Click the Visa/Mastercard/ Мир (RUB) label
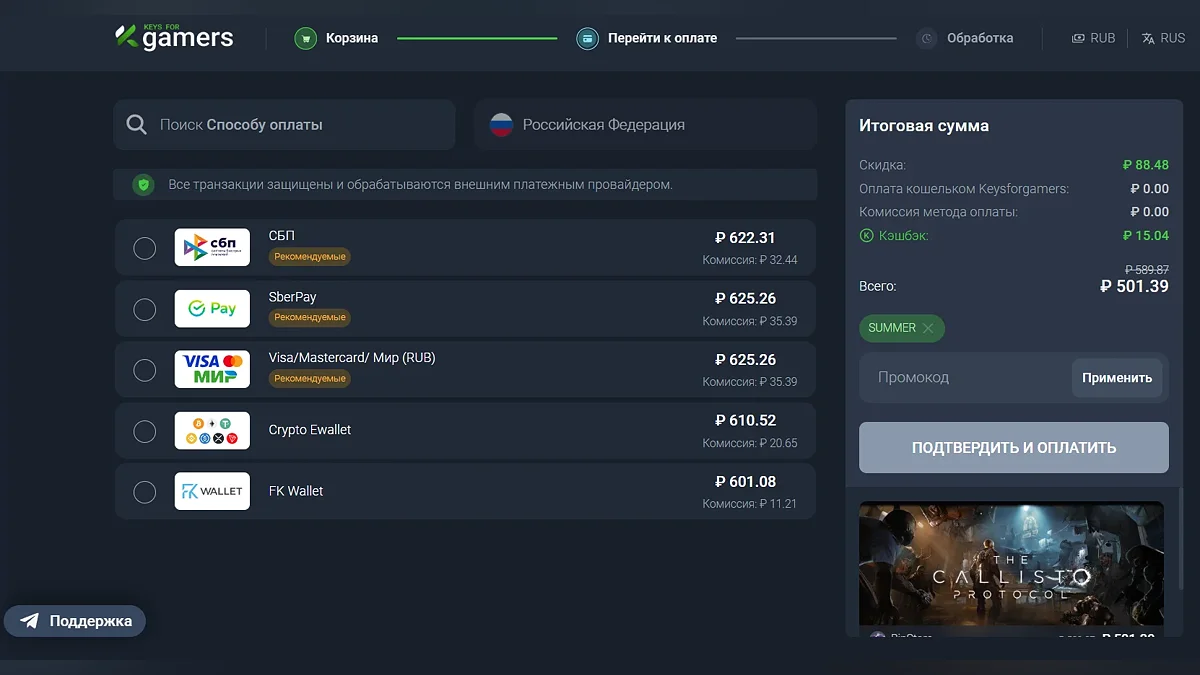This screenshot has height=675, width=1200. point(352,358)
